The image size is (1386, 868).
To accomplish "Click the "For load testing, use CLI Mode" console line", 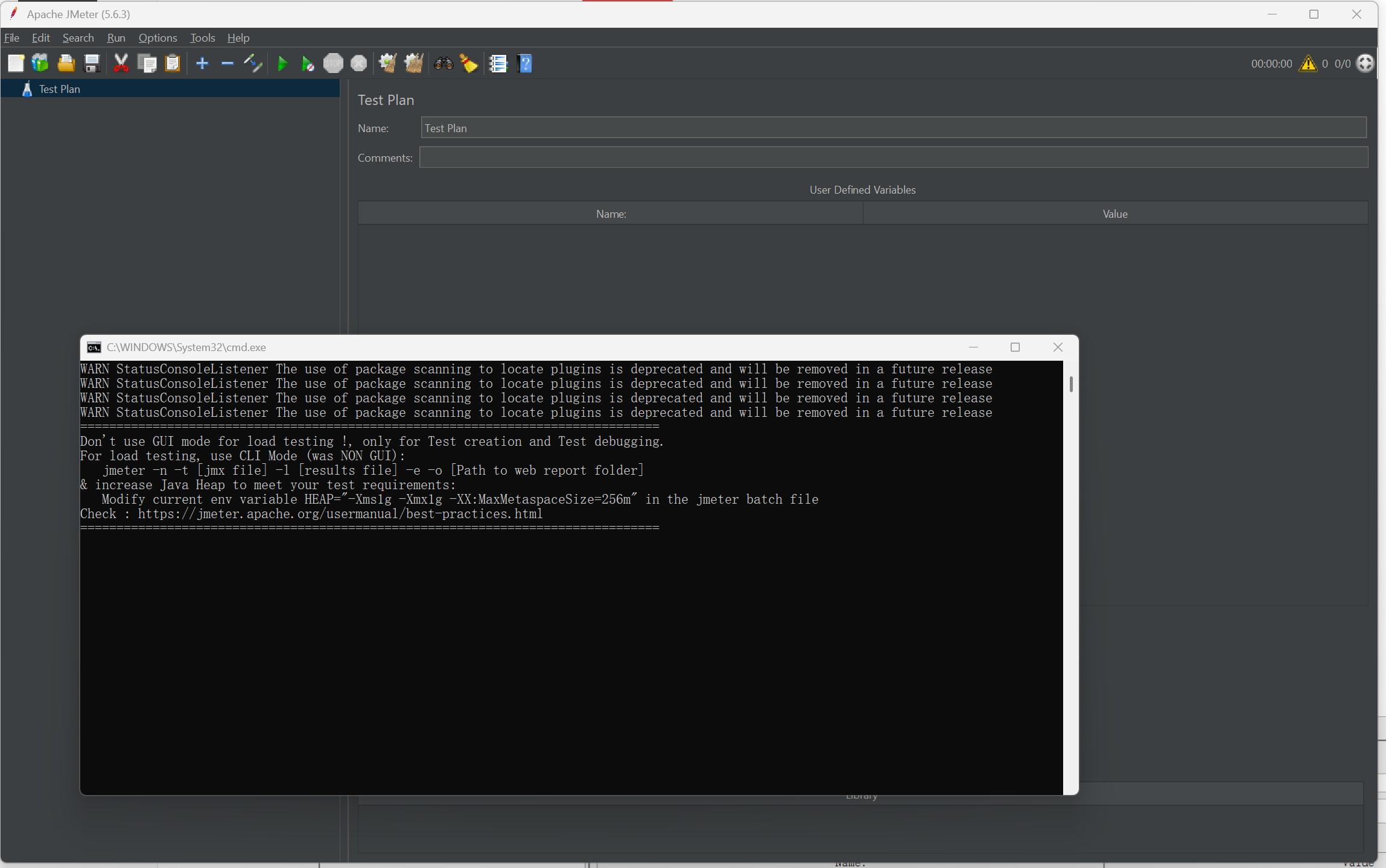I will coord(243,456).
